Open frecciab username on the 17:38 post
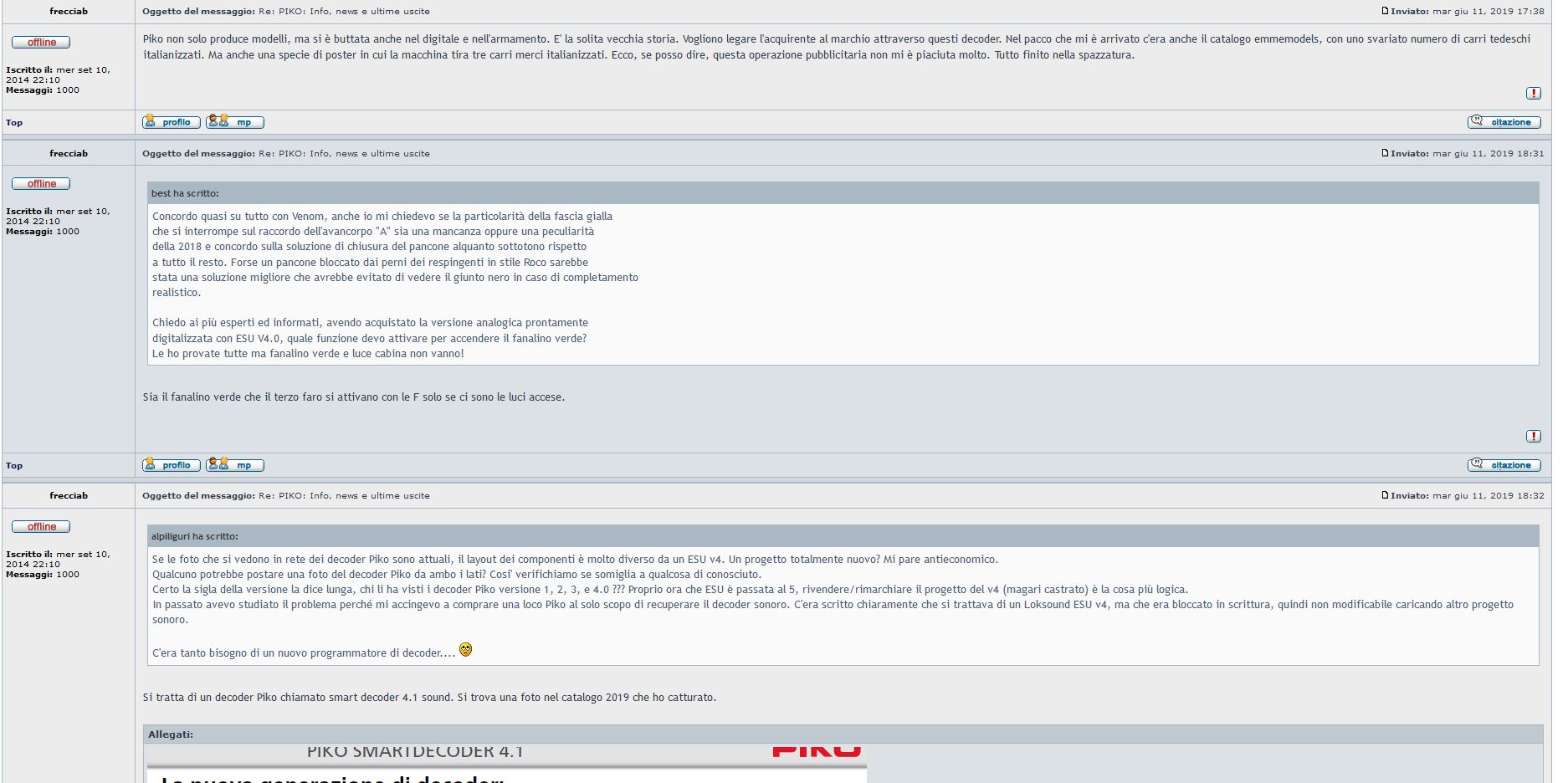This screenshot has width=1568, height=783. coord(69,11)
